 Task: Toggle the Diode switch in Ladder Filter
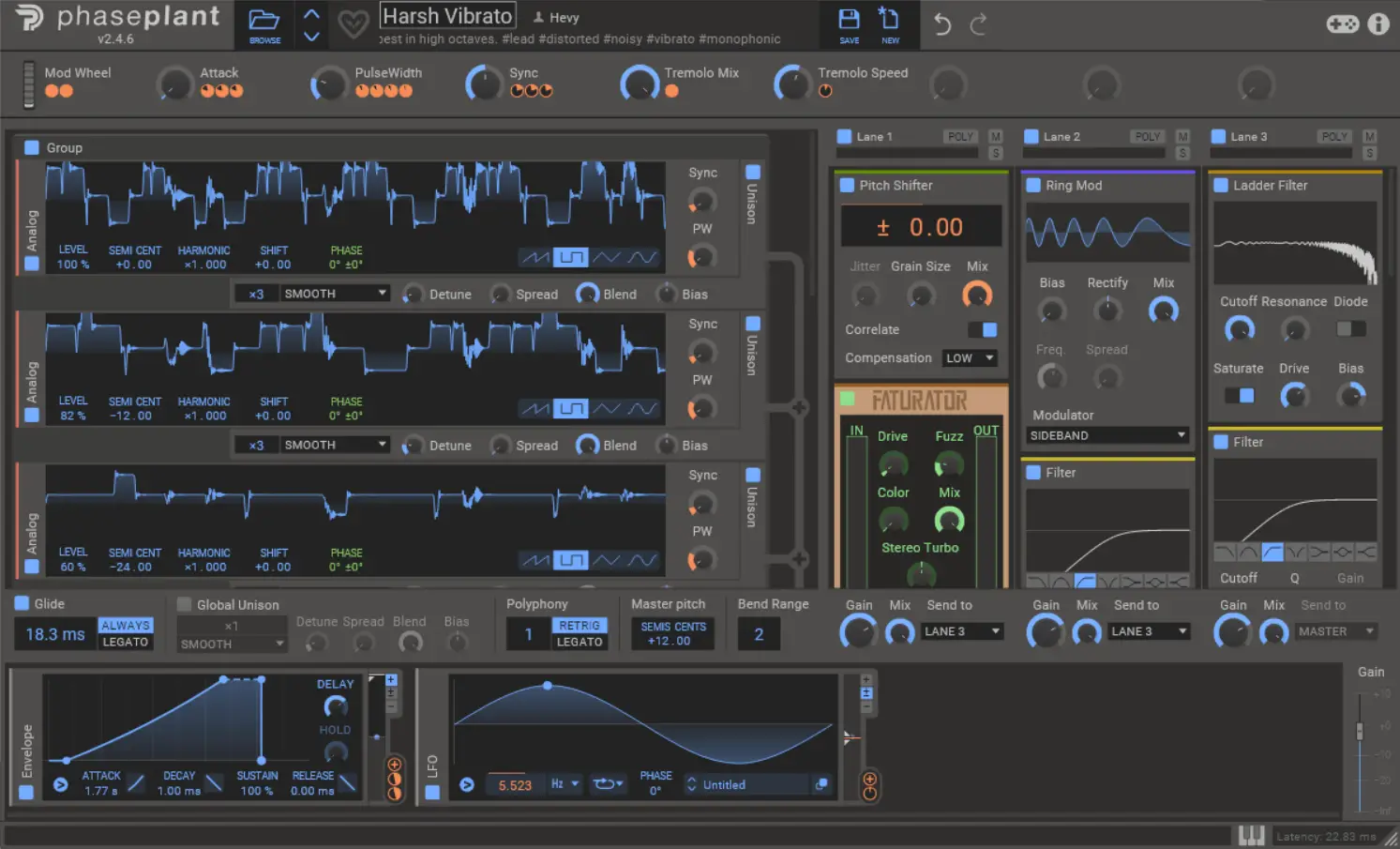[x=1350, y=328]
